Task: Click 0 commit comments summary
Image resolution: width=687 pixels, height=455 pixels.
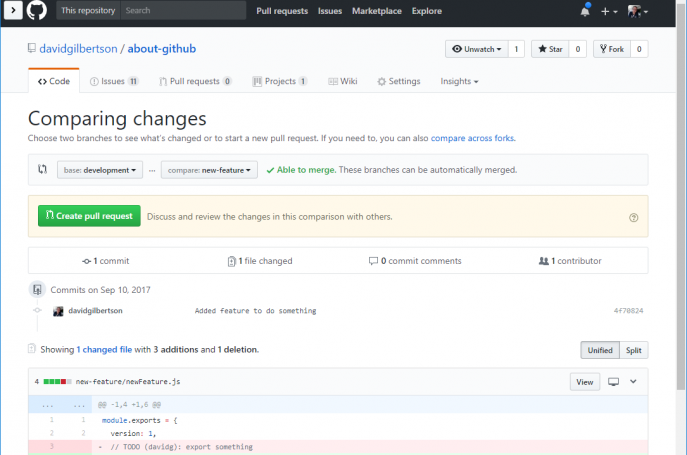Action: point(415,261)
